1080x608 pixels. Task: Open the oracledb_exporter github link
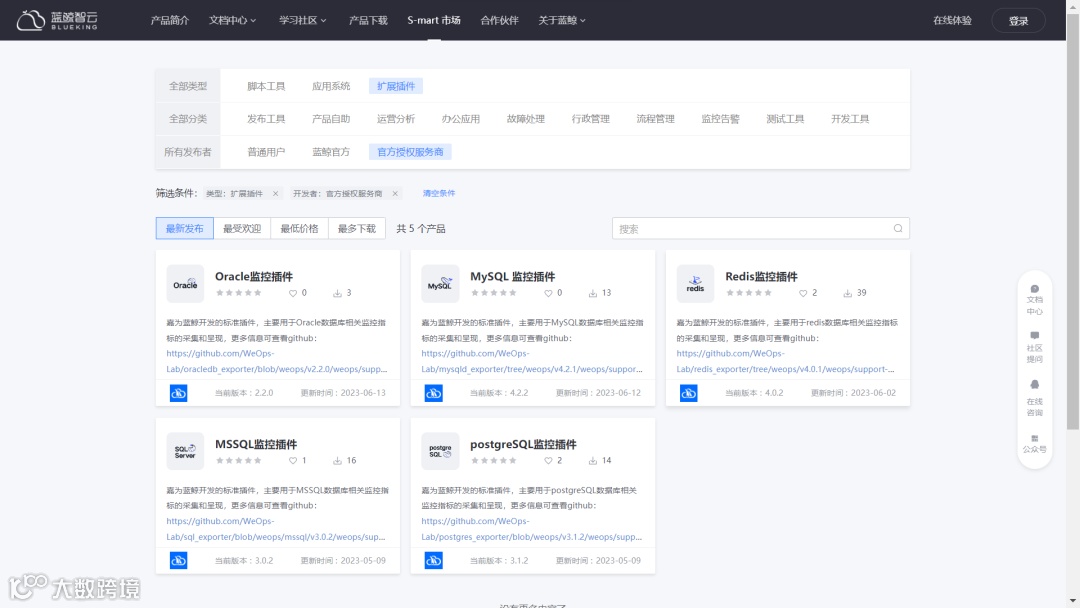(276, 361)
